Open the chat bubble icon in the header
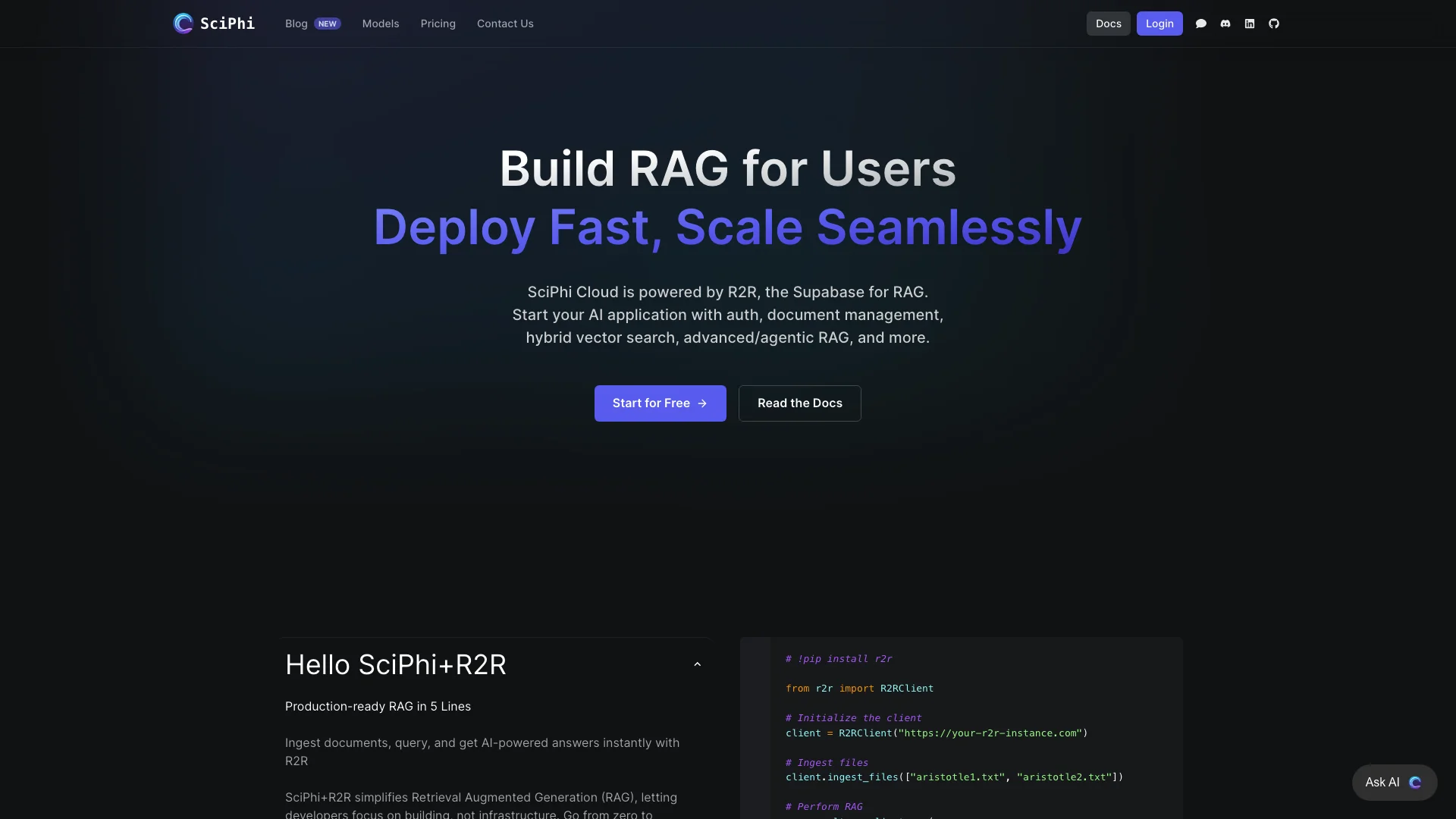The width and height of the screenshot is (1456, 819). pyautogui.click(x=1201, y=24)
